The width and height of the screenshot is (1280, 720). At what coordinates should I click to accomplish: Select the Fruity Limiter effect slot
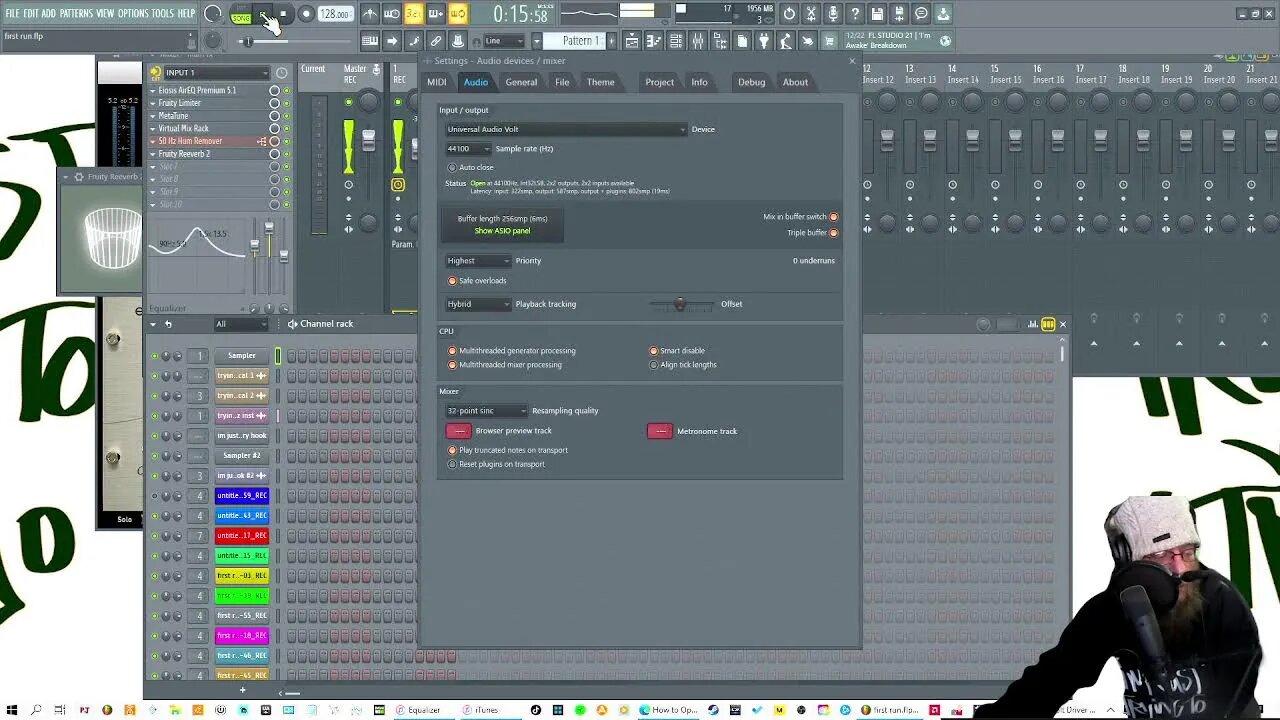(208, 103)
